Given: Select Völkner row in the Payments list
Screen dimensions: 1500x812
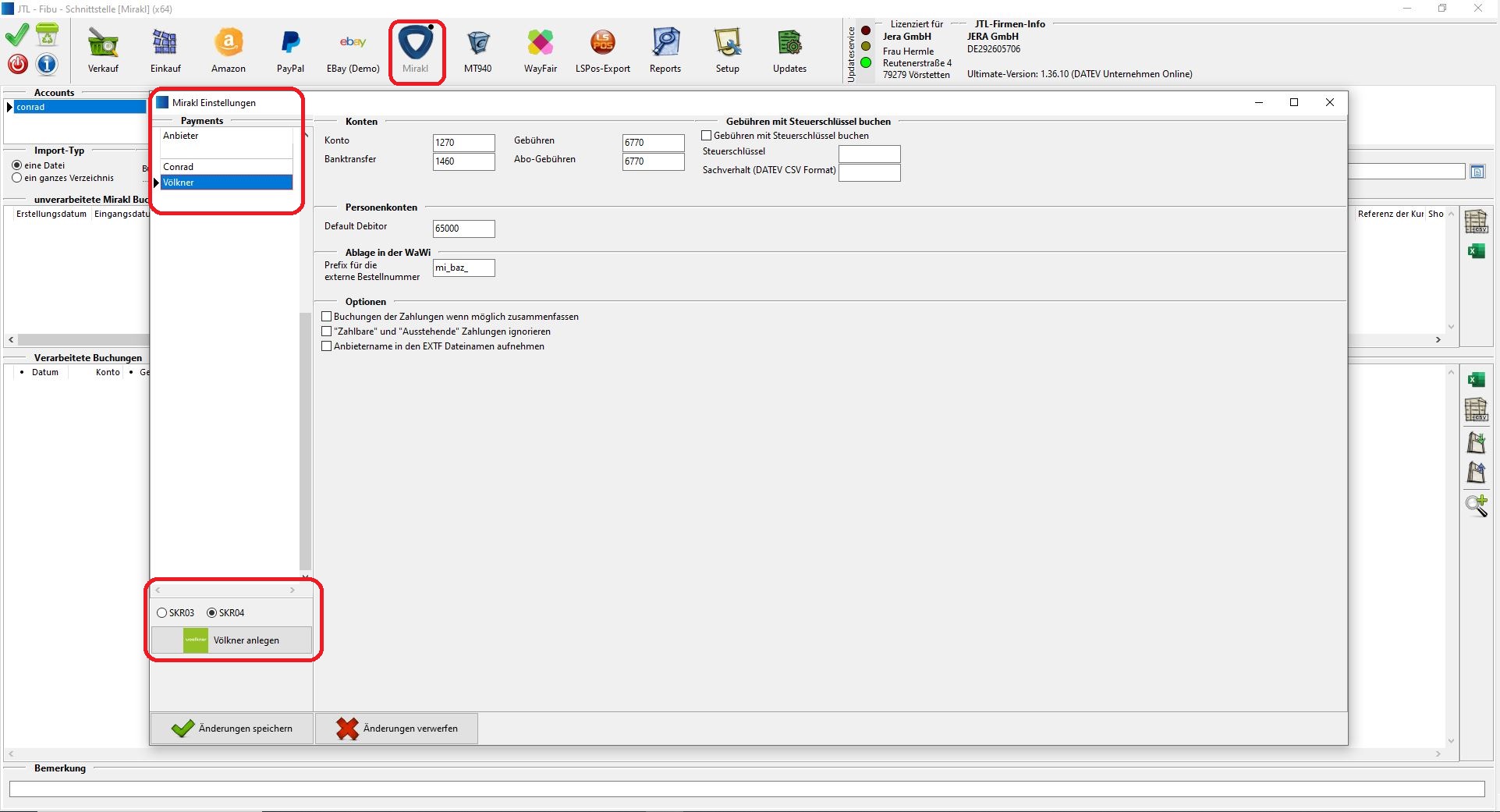Looking at the screenshot, I should (x=226, y=183).
